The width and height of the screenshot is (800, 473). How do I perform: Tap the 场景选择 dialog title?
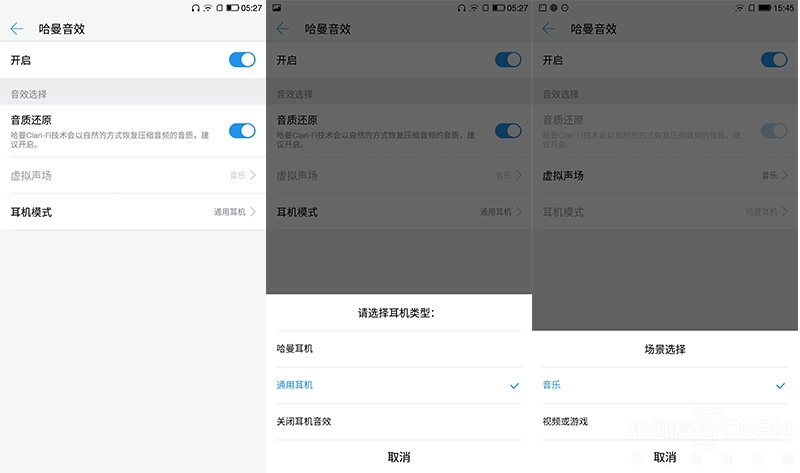click(x=665, y=350)
